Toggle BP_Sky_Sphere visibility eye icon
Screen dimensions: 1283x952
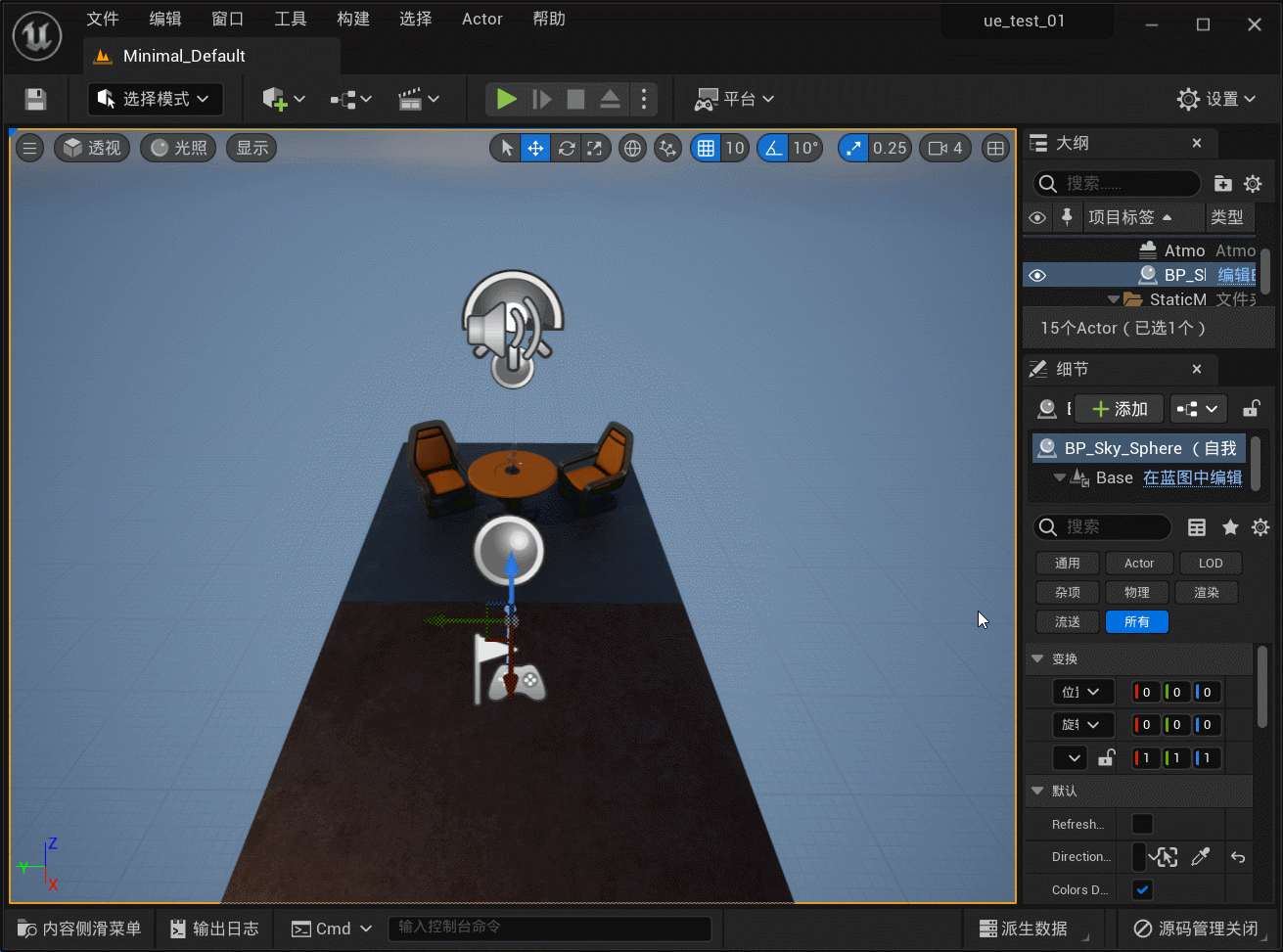point(1037,275)
